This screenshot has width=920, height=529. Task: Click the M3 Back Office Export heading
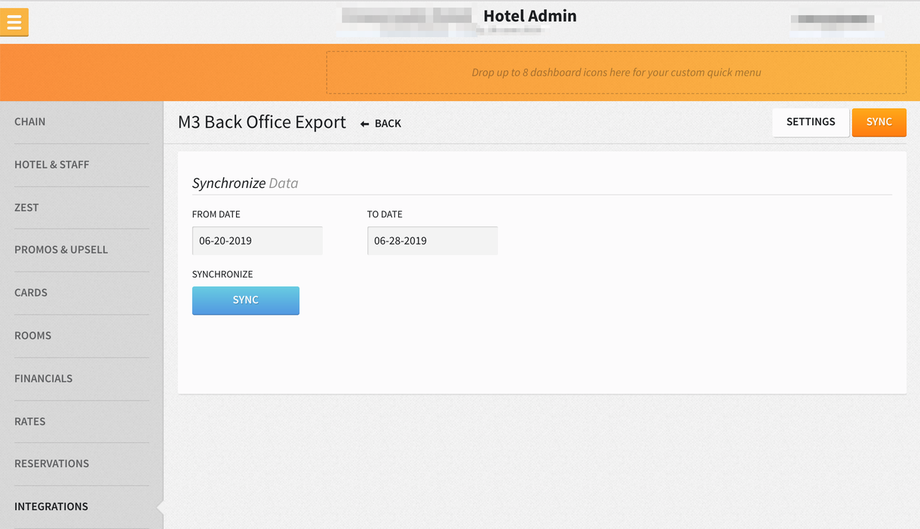pos(262,122)
